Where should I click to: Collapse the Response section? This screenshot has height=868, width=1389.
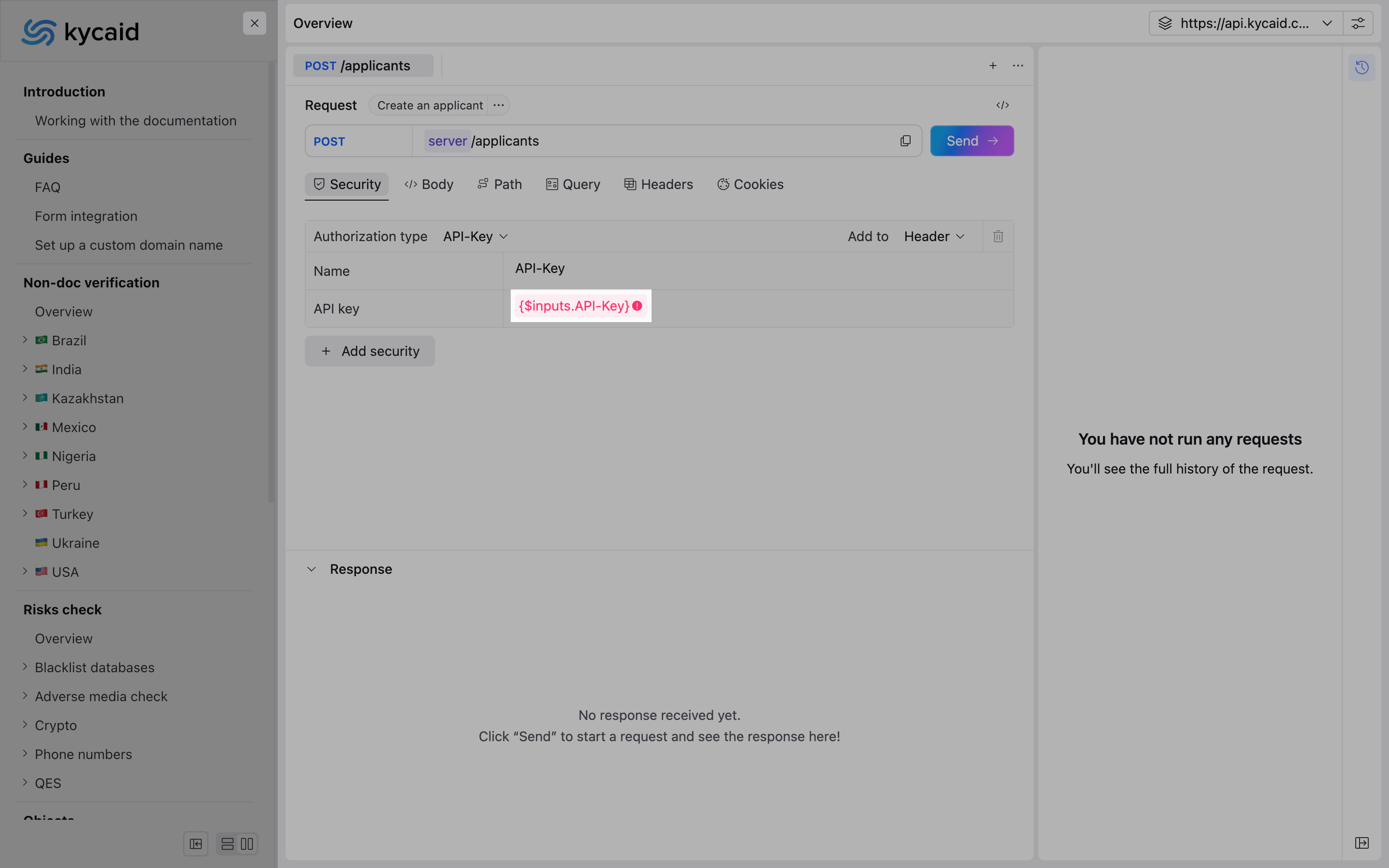[x=312, y=569]
